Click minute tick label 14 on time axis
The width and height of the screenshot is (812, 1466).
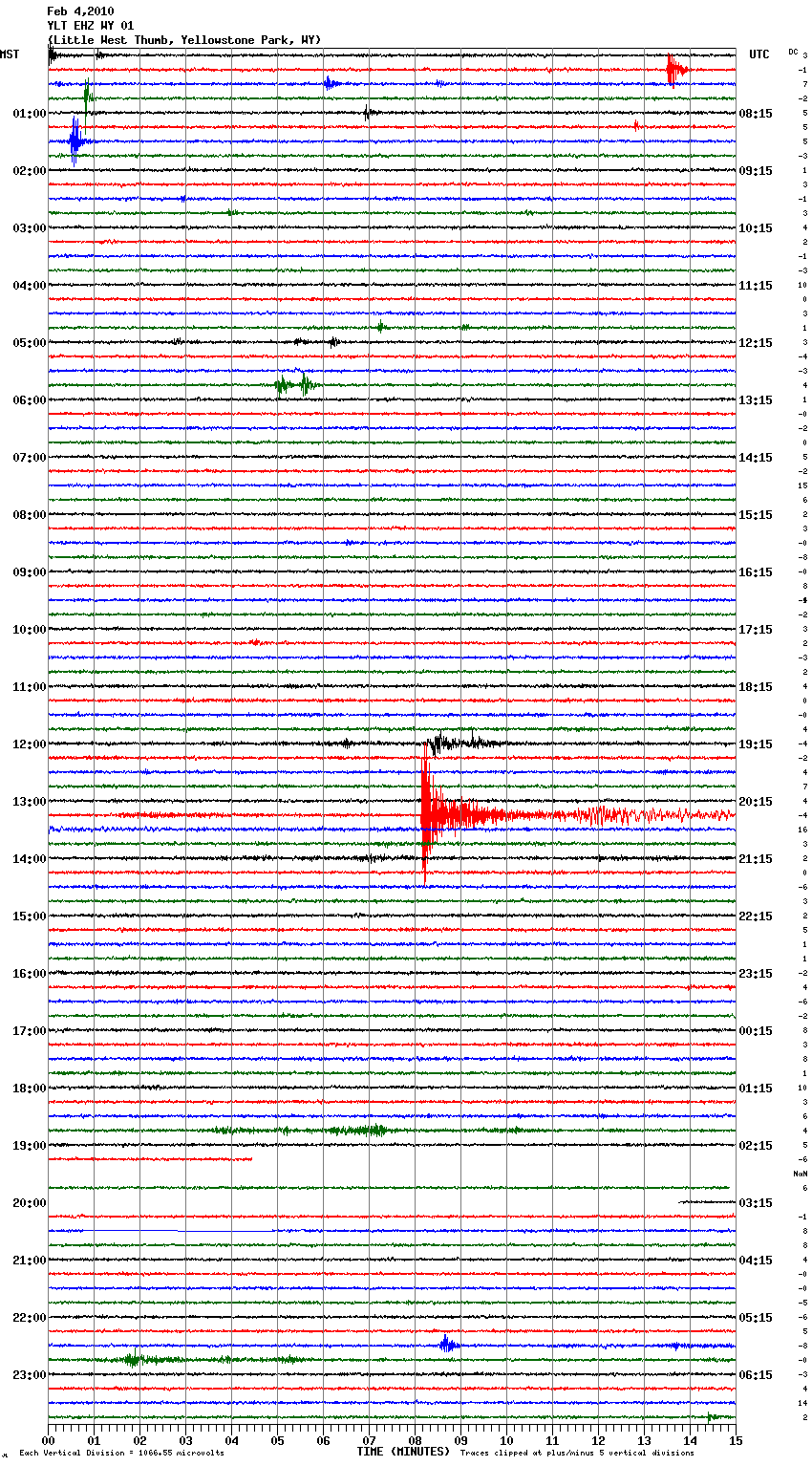point(690,1440)
